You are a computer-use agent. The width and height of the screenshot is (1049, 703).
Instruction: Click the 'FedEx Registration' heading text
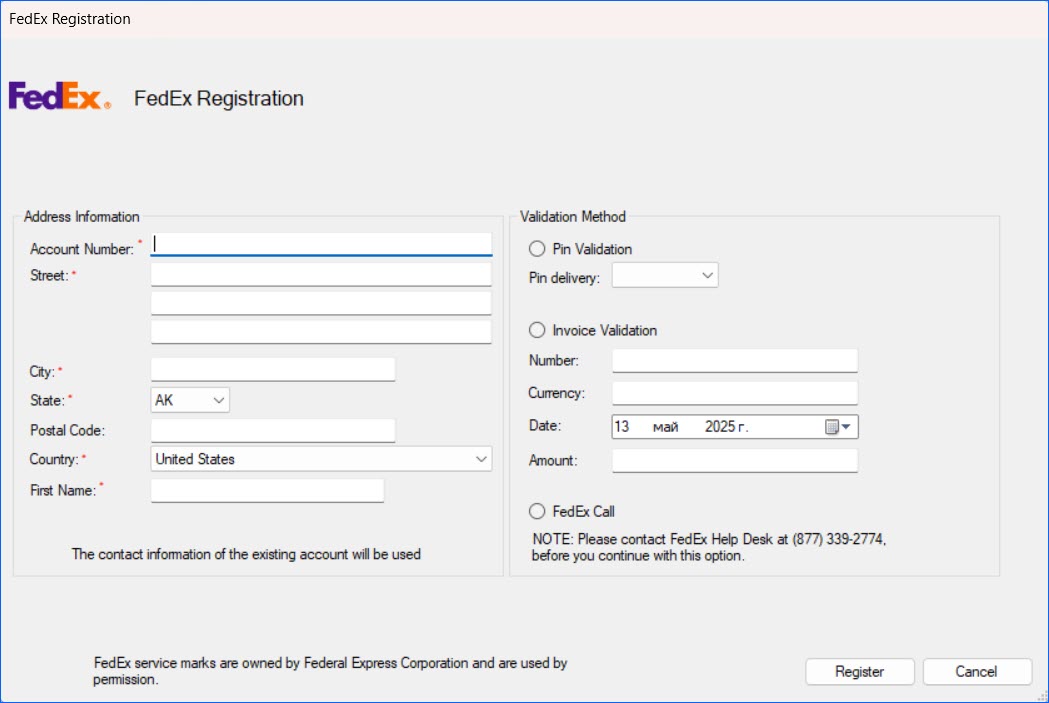click(x=219, y=98)
